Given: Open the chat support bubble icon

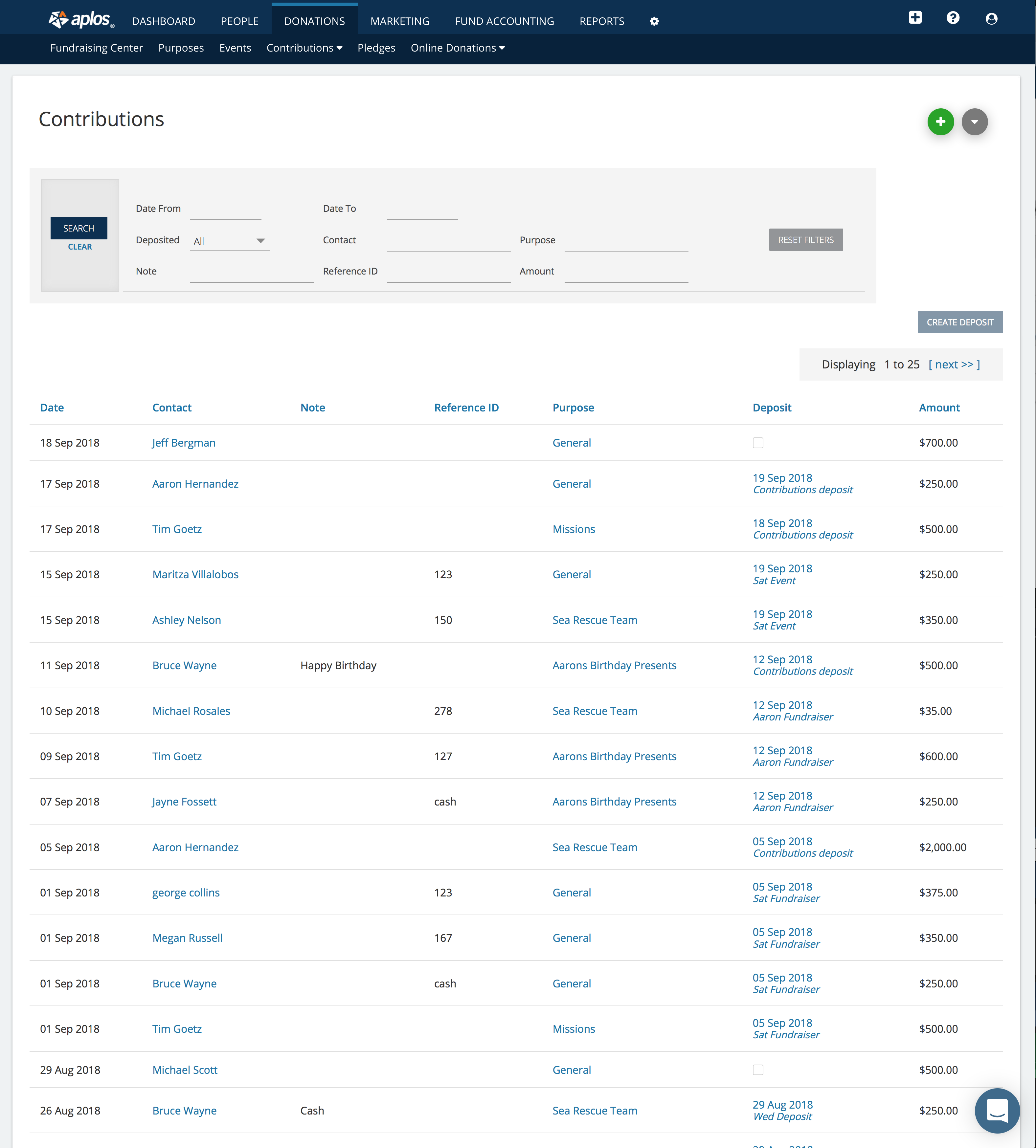Looking at the screenshot, I should point(997,1111).
